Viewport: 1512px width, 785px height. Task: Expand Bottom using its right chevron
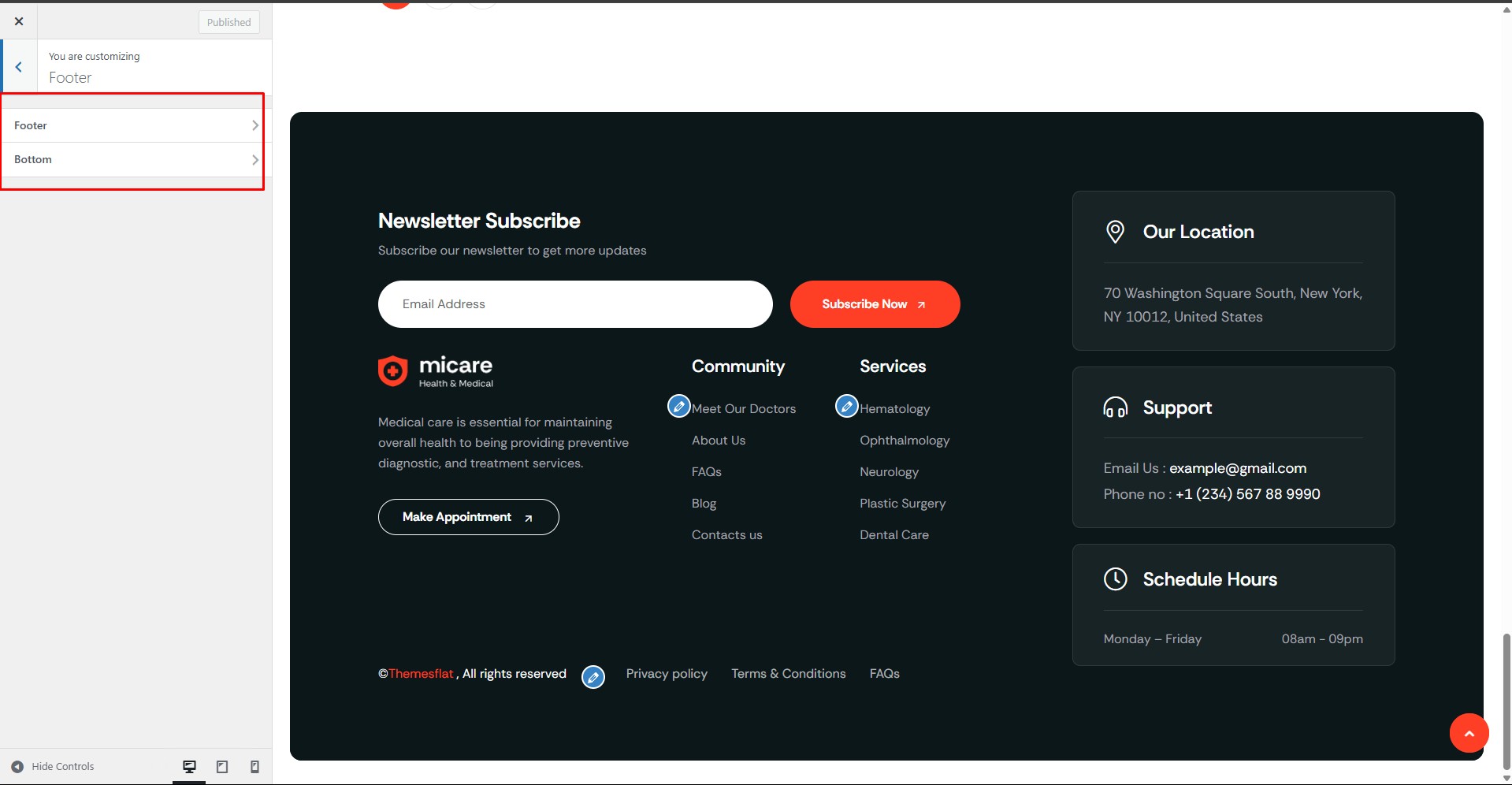click(x=254, y=159)
